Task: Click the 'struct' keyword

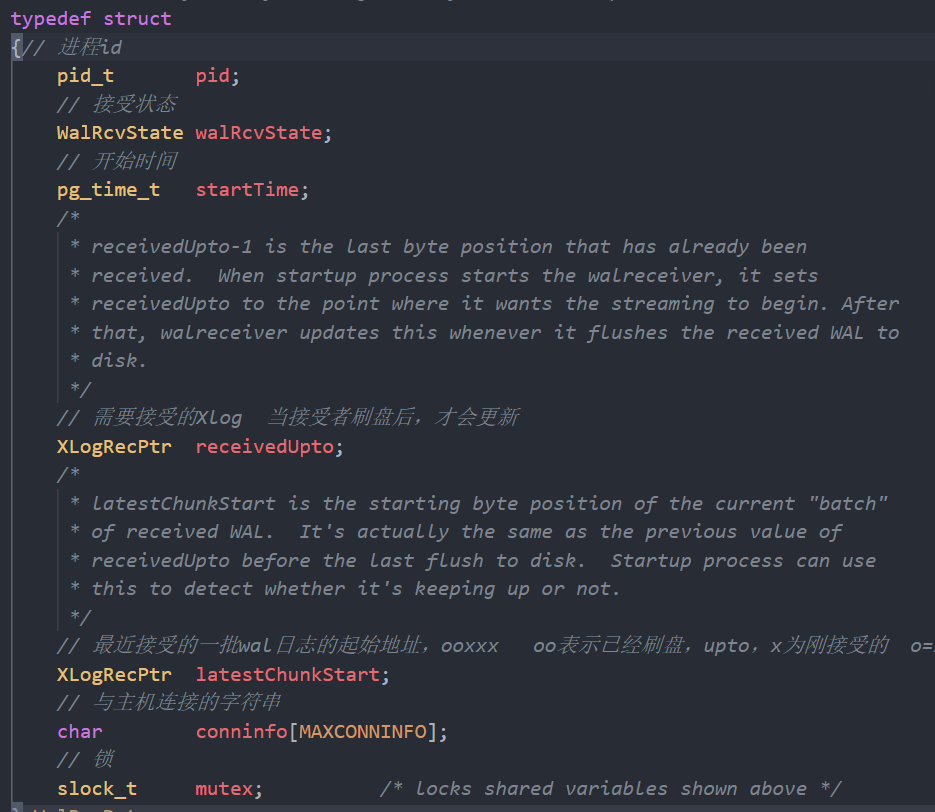Action: pyautogui.click(x=137, y=18)
